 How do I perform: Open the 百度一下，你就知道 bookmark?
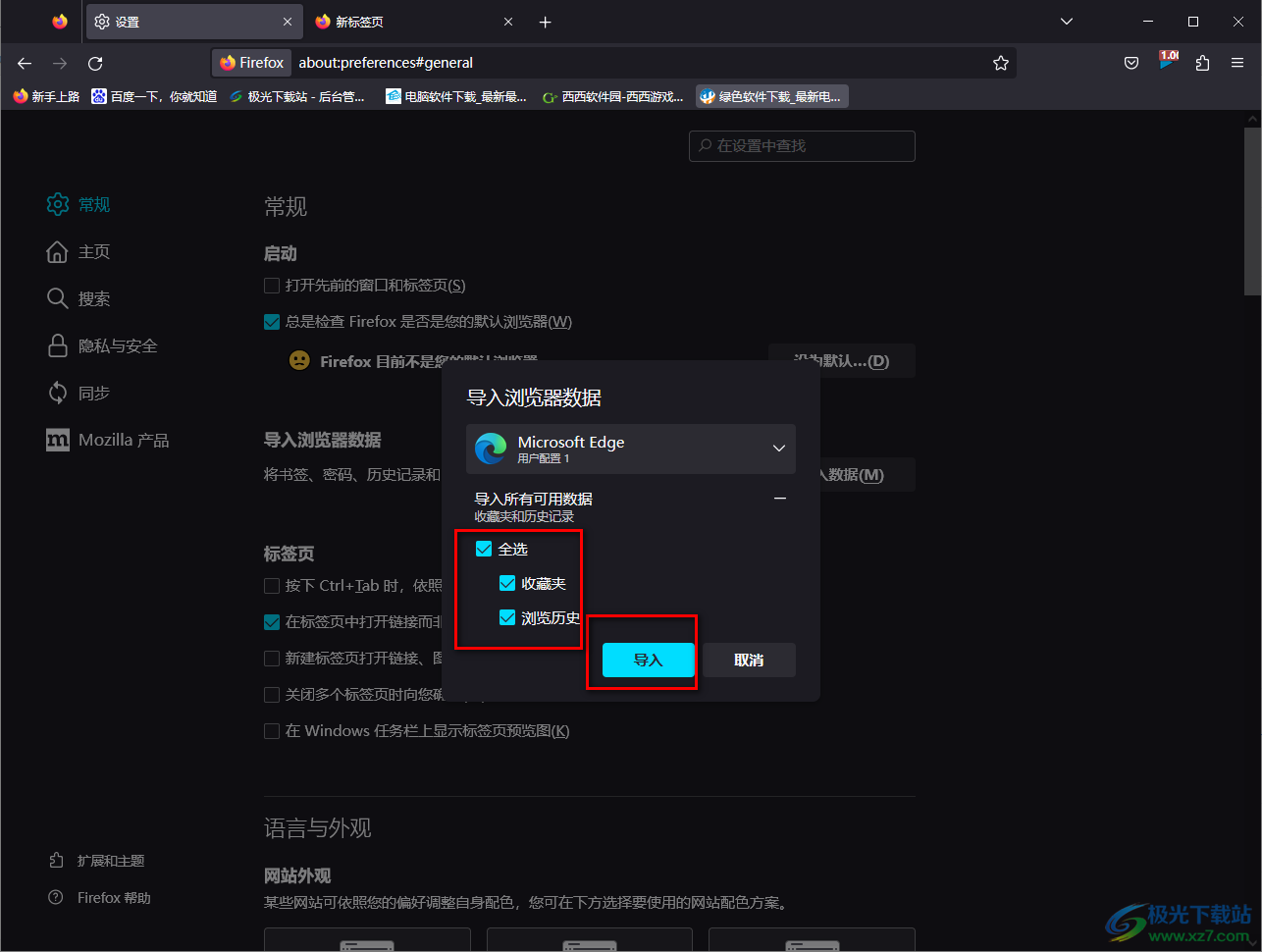coord(155,96)
